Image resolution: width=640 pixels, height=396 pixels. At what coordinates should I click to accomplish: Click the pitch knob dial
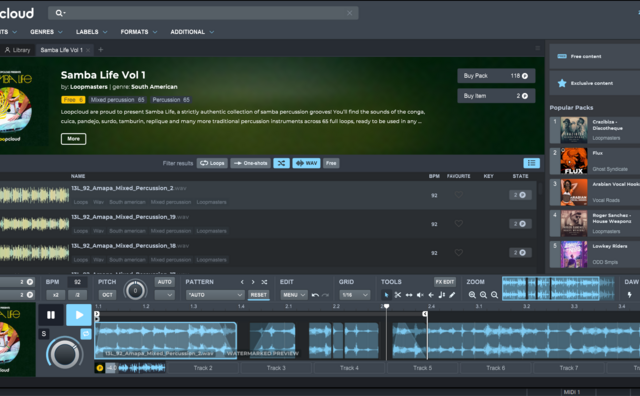(x=136, y=291)
